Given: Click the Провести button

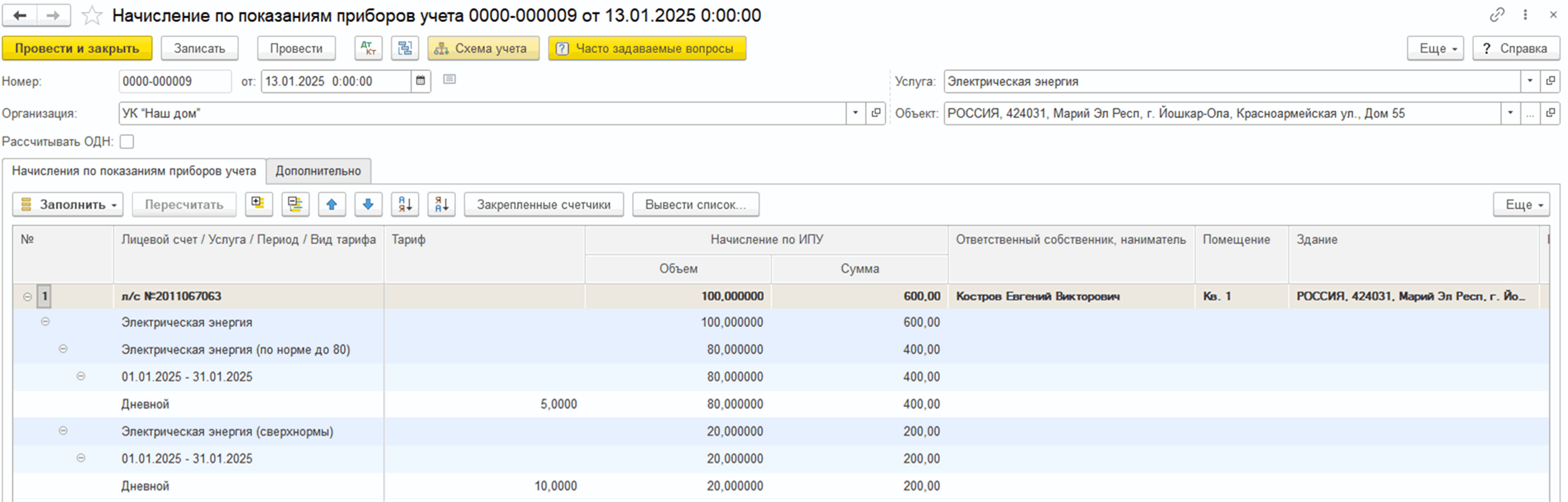Looking at the screenshot, I should coord(296,48).
